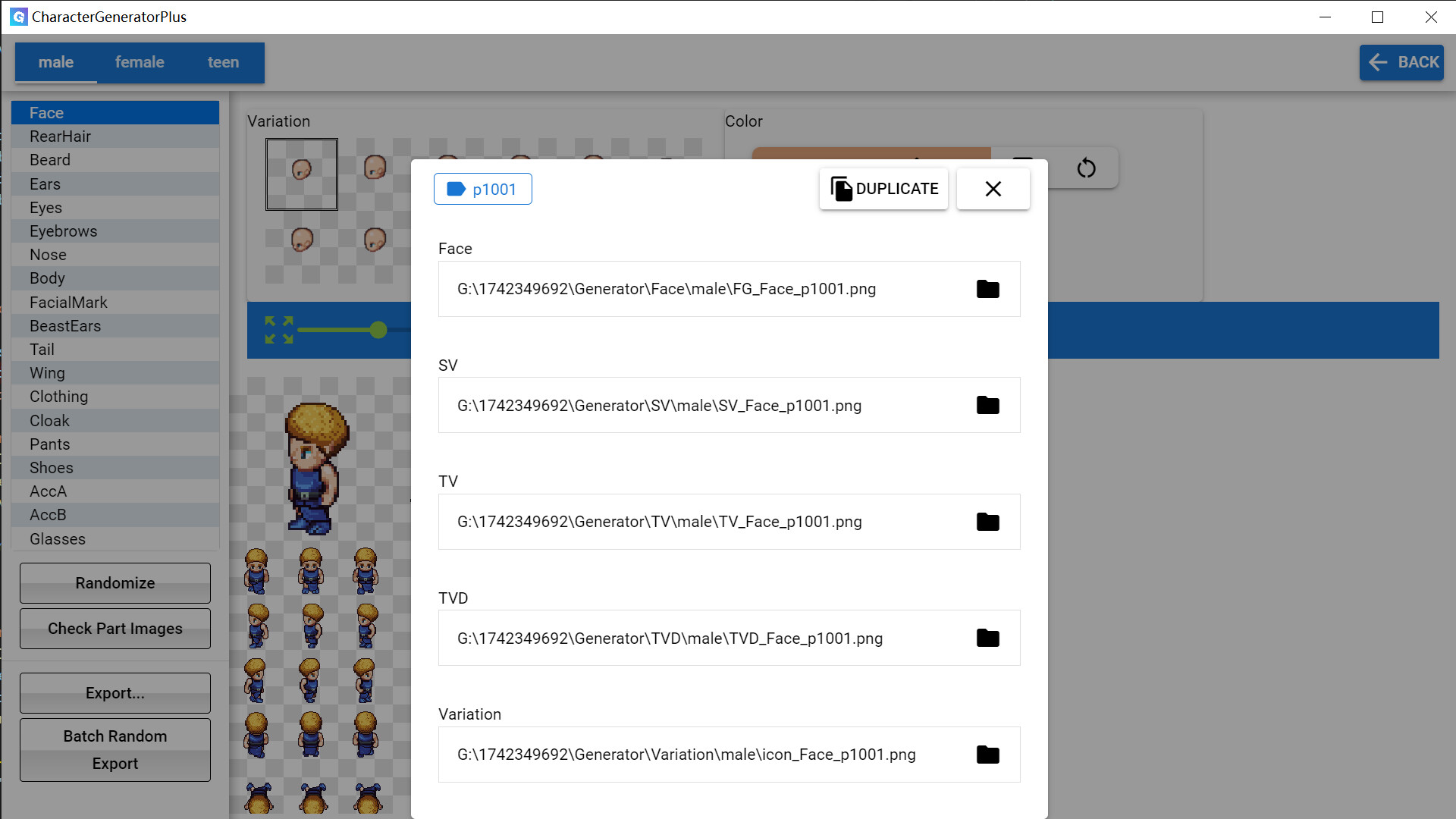Open the folder icon for the TV image path

(x=988, y=522)
